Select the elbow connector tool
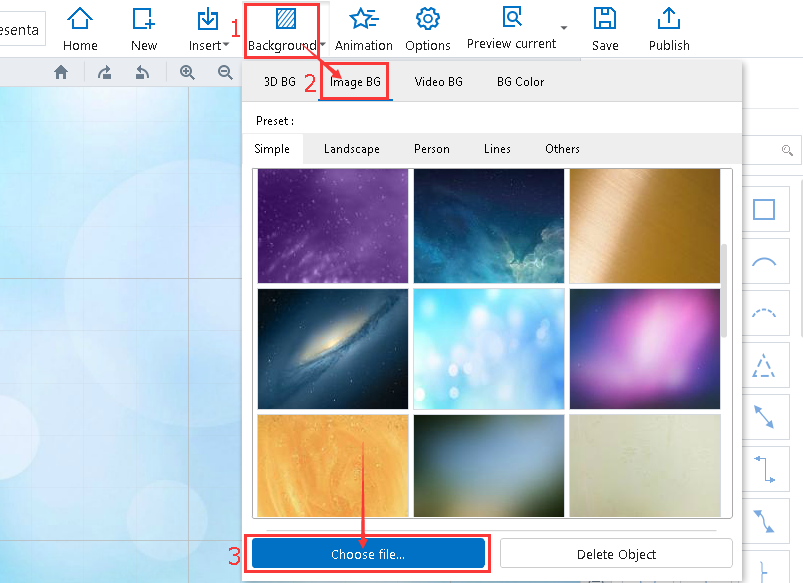Image resolution: width=803 pixels, height=583 pixels. click(x=764, y=469)
